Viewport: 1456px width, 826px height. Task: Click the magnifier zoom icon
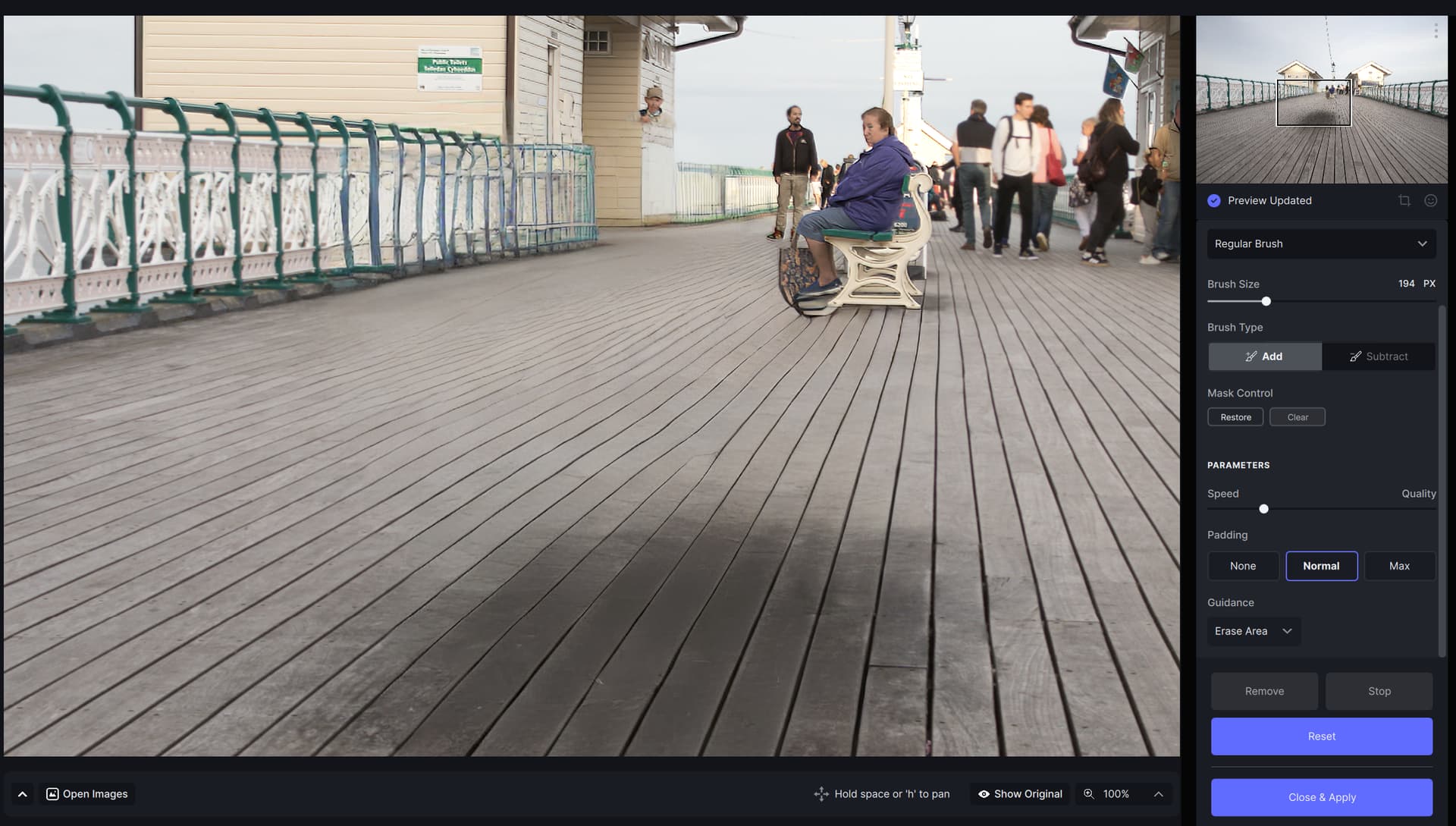tap(1089, 793)
